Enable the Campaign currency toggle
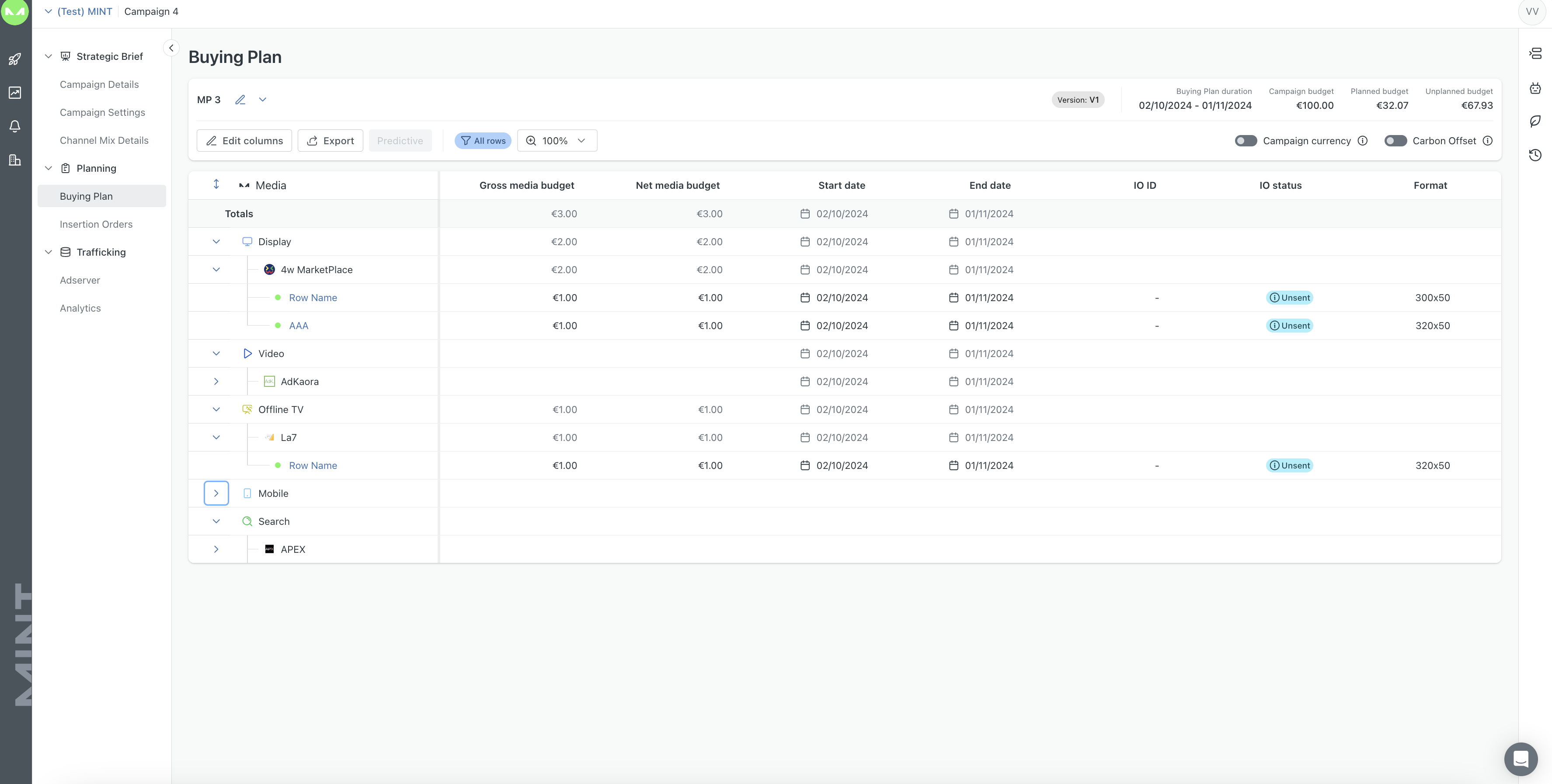Screen dimensions: 1552x784 click(x=1246, y=141)
